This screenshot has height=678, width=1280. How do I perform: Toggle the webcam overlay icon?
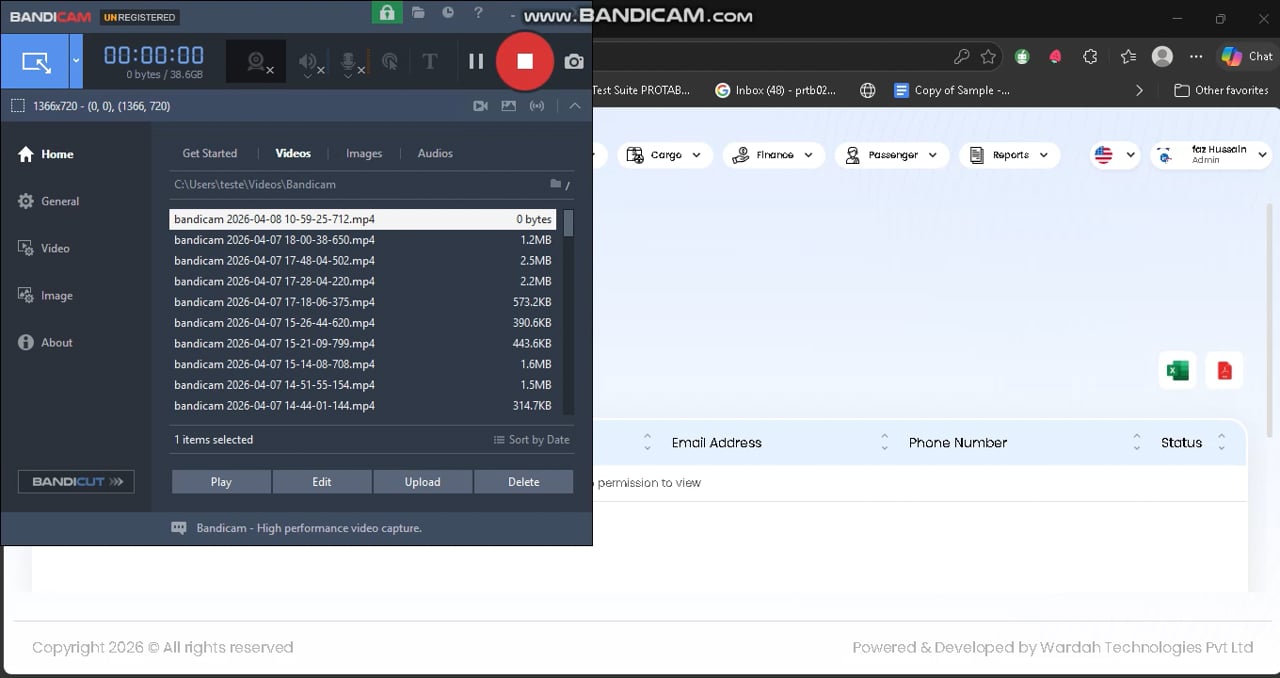point(257,62)
